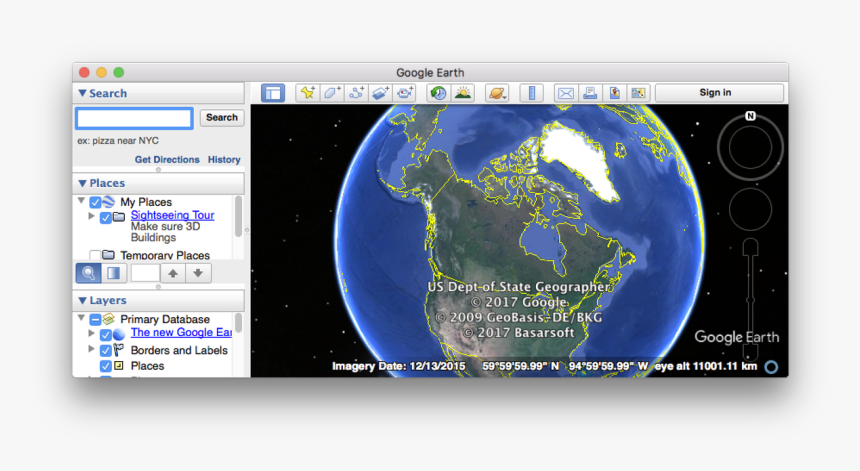Click into the search input field

pyautogui.click(x=134, y=118)
